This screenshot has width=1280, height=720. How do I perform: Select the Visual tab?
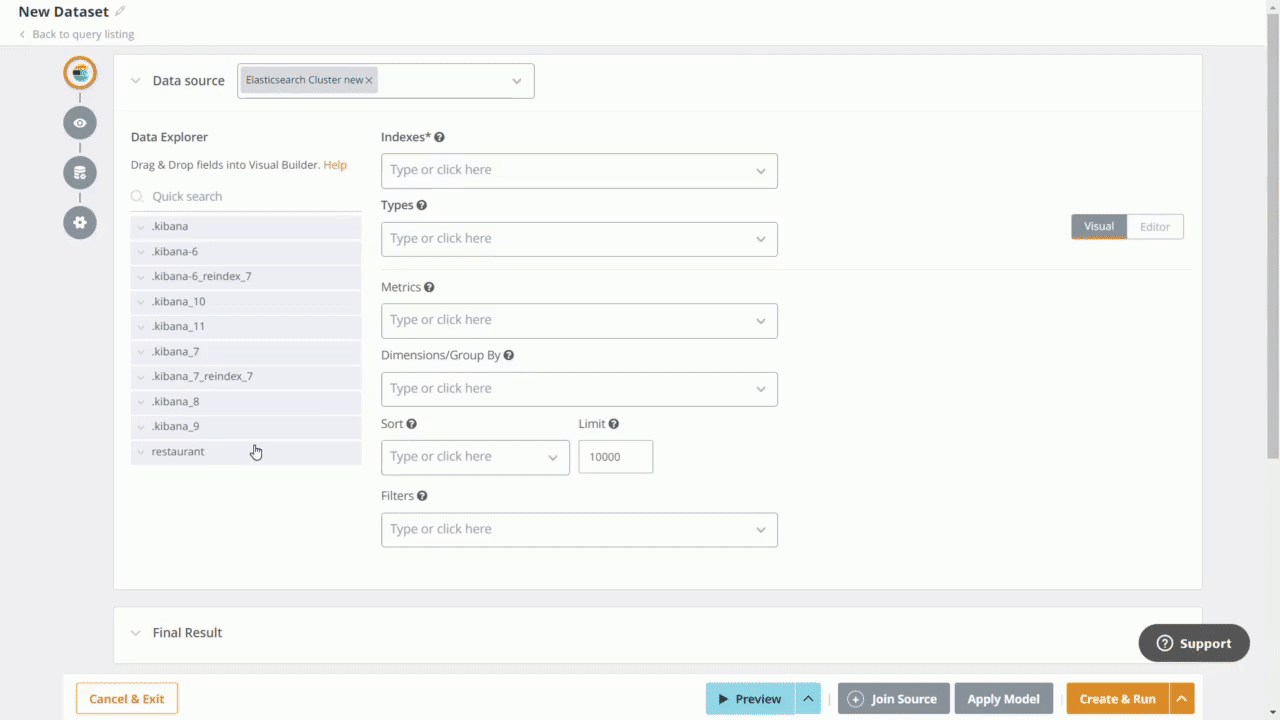pos(1098,226)
